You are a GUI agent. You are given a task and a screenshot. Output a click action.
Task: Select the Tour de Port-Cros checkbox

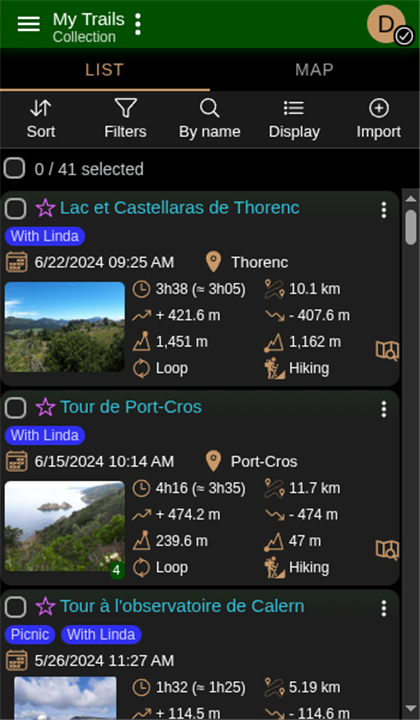(x=16, y=408)
